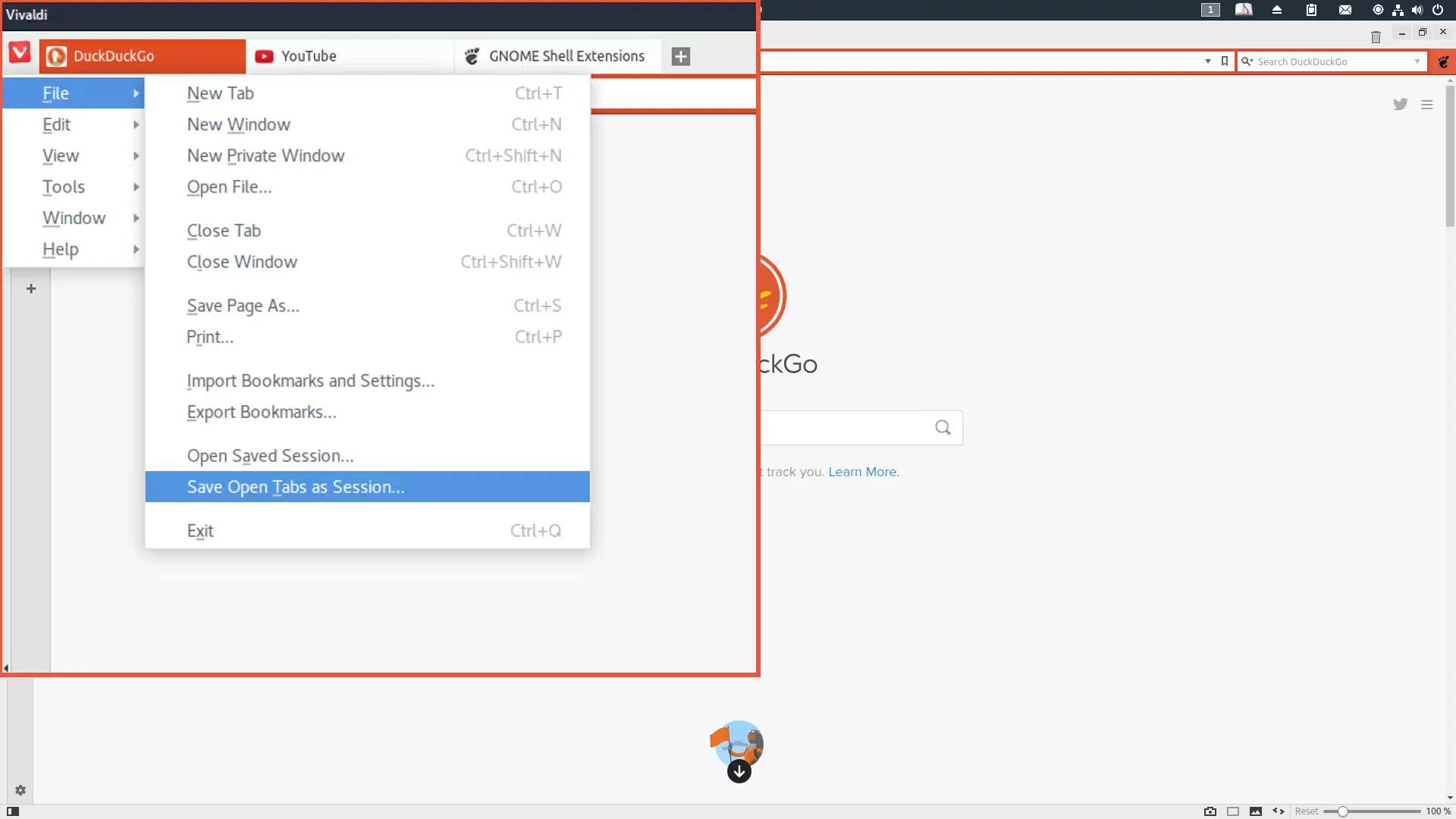Add a web panel with plus icon

click(x=31, y=288)
